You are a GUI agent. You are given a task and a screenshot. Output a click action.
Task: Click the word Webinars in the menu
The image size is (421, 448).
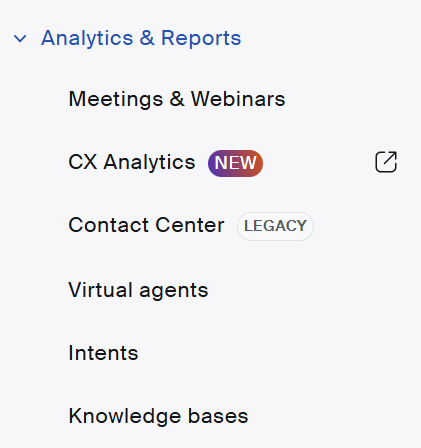click(238, 99)
